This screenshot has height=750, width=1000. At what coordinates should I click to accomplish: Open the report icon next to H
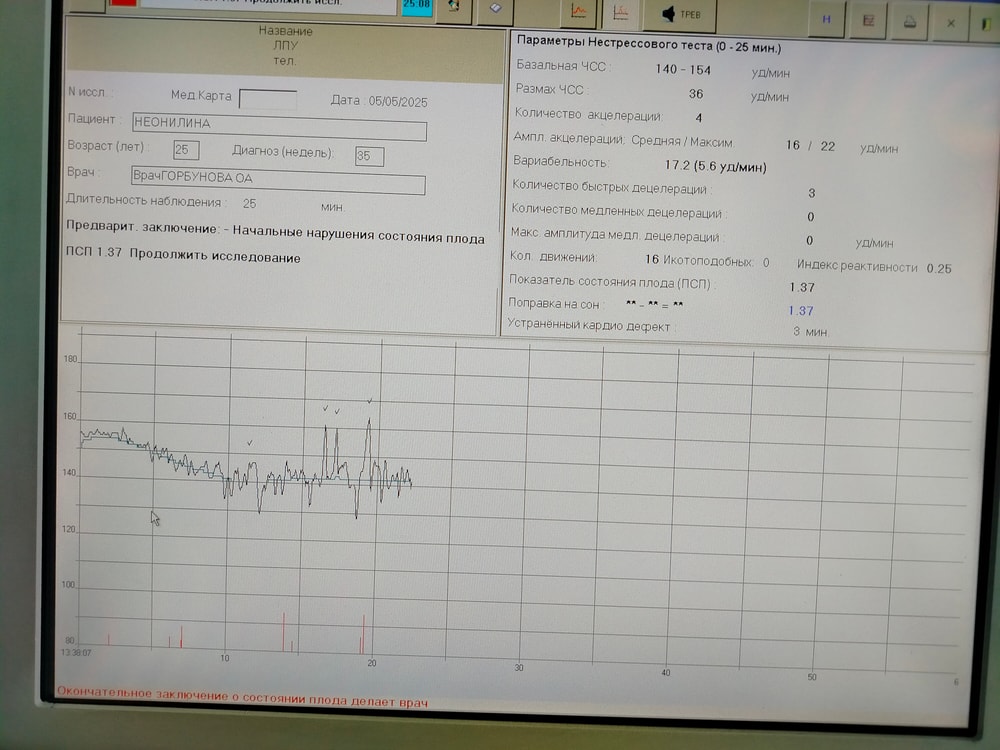click(x=868, y=19)
